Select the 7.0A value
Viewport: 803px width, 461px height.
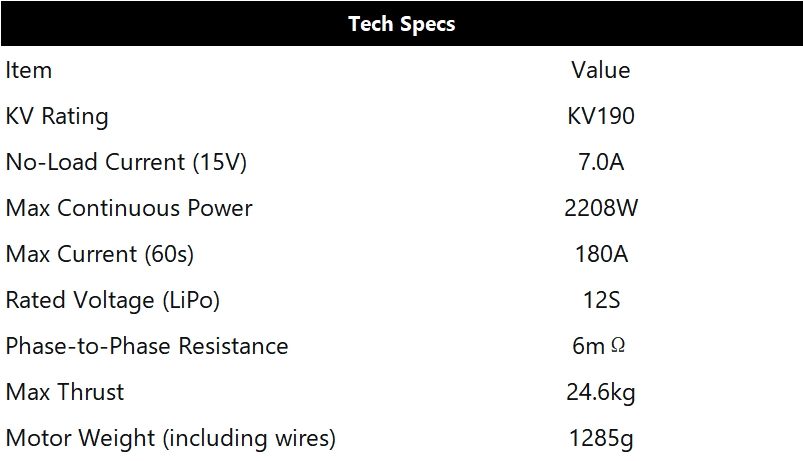pos(600,162)
